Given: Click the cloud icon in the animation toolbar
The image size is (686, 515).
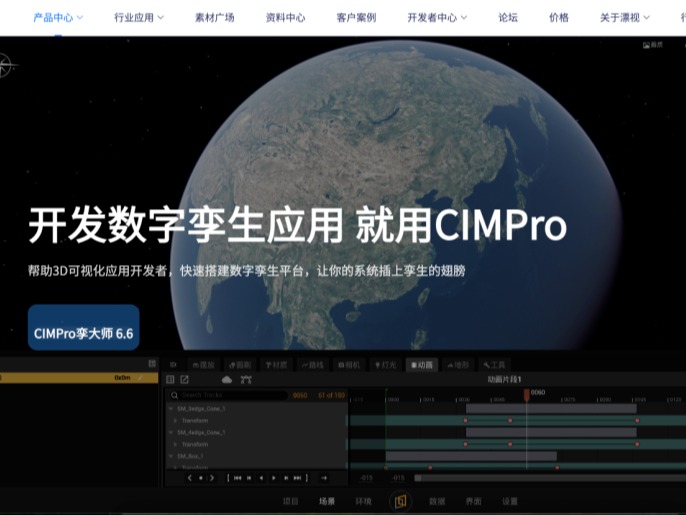Looking at the screenshot, I should 227,379.
